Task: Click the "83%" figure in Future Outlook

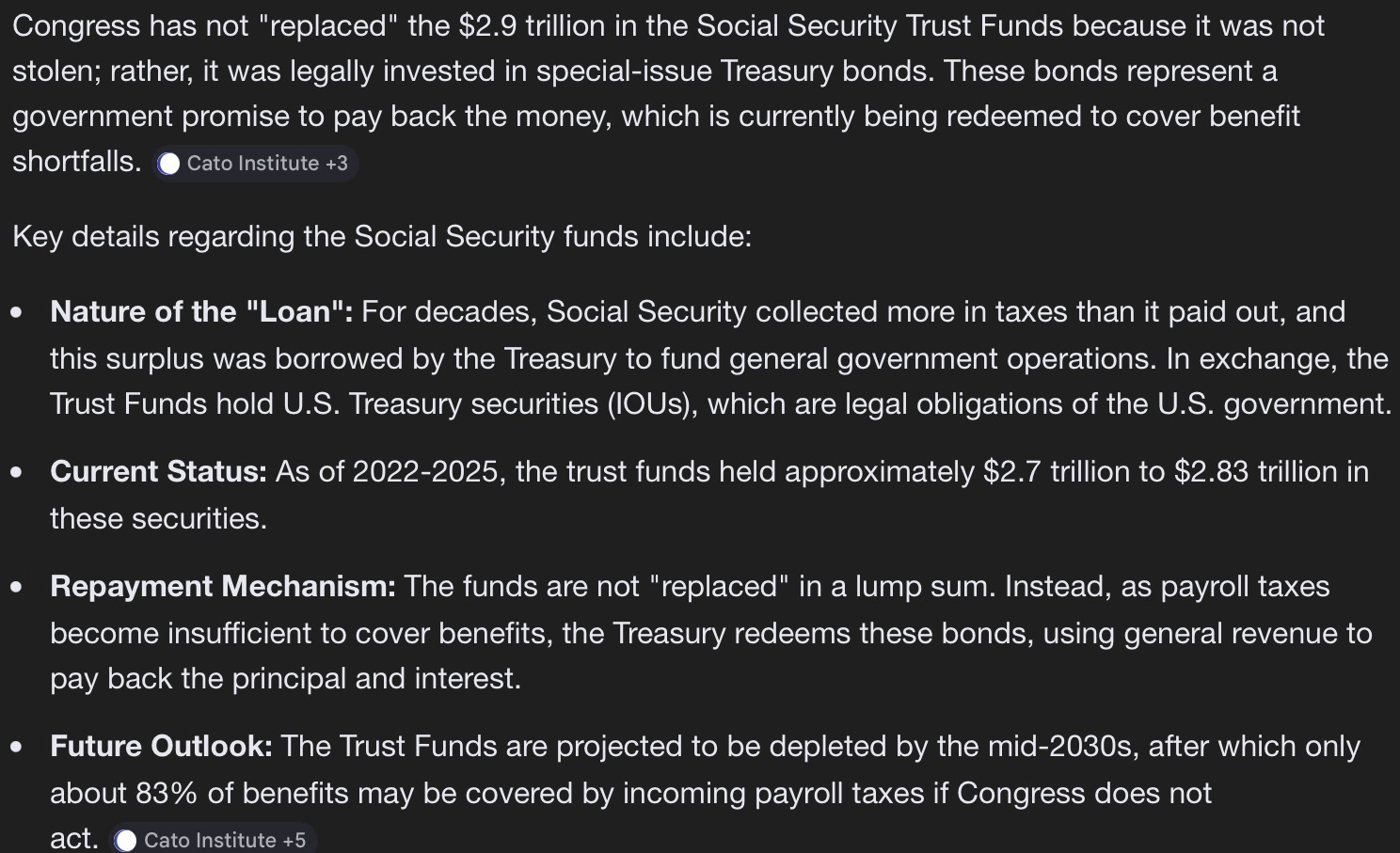Action: coord(166,793)
